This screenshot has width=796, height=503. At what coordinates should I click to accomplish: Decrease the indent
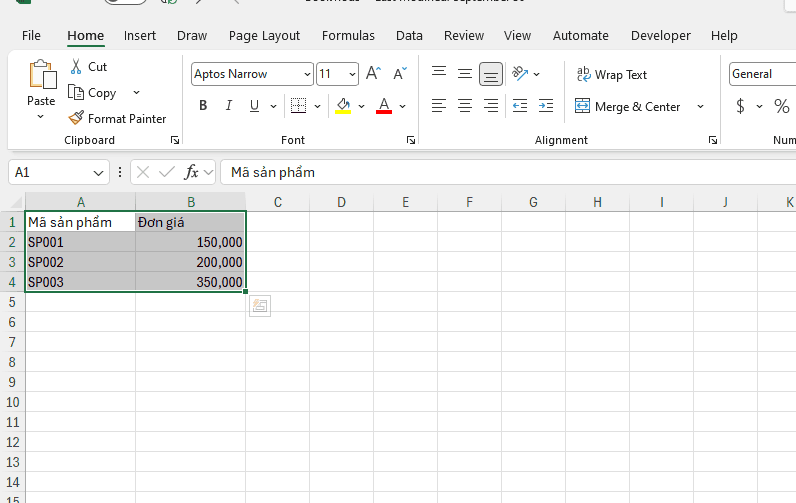pos(520,106)
